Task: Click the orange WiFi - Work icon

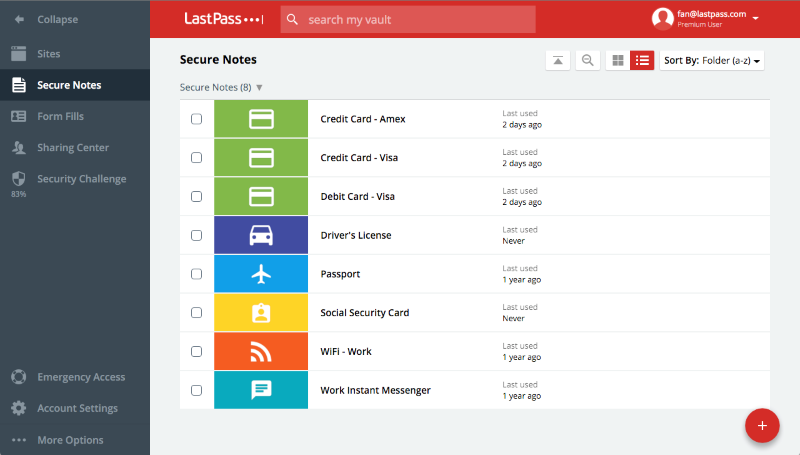Action: tap(261, 351)
